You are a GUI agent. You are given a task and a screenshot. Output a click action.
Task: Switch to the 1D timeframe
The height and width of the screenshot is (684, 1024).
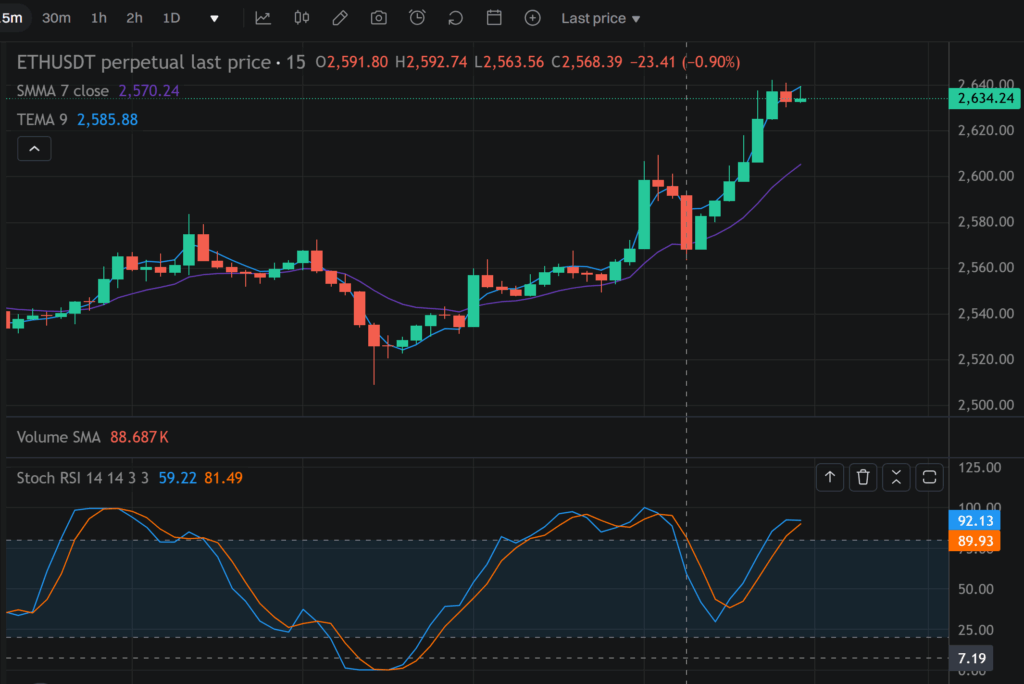170,18
